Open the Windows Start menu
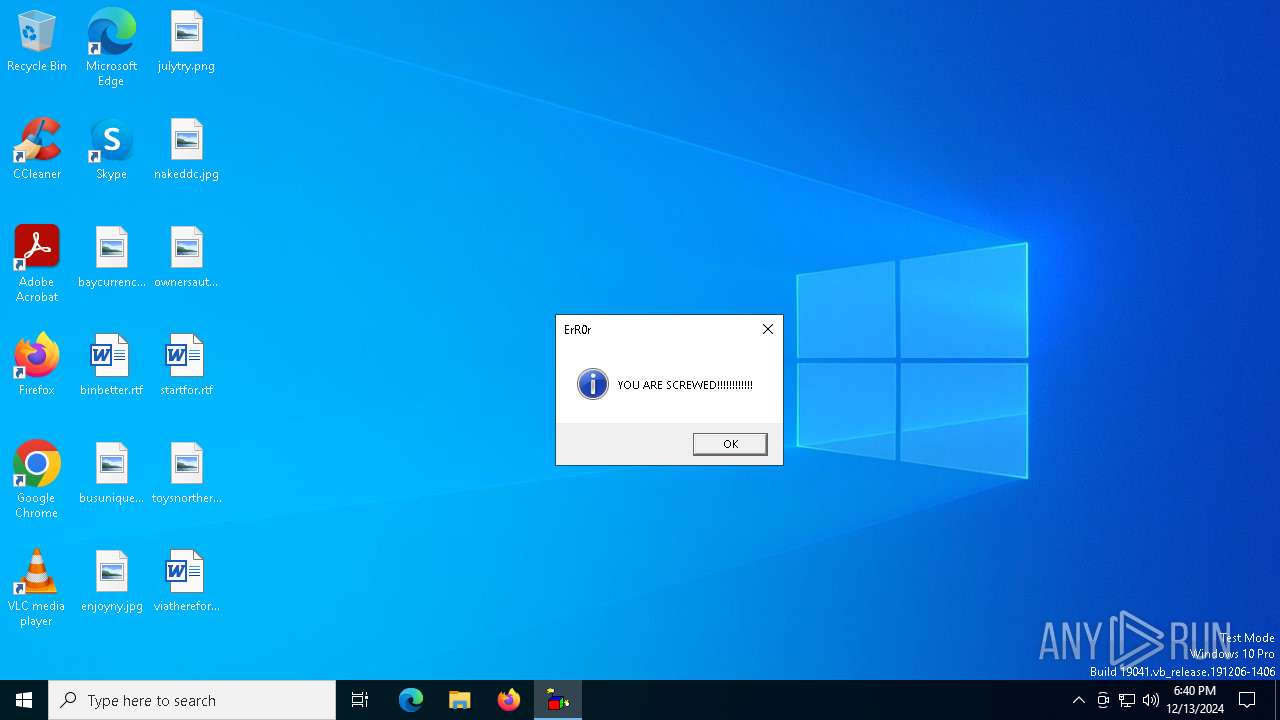The image size is (1280, 720). coord(24,700)
